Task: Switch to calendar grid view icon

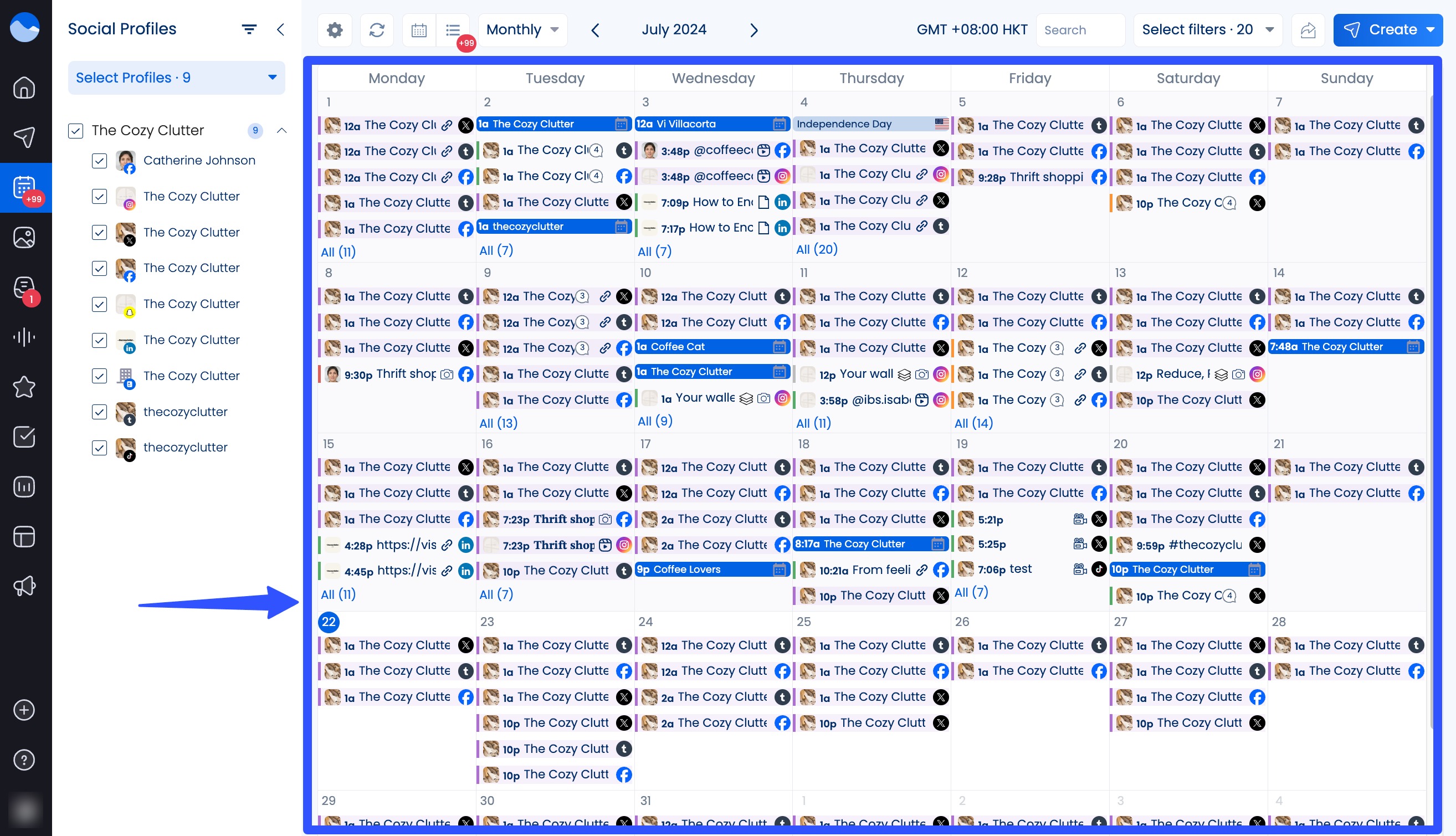Action: pos(419,30)
